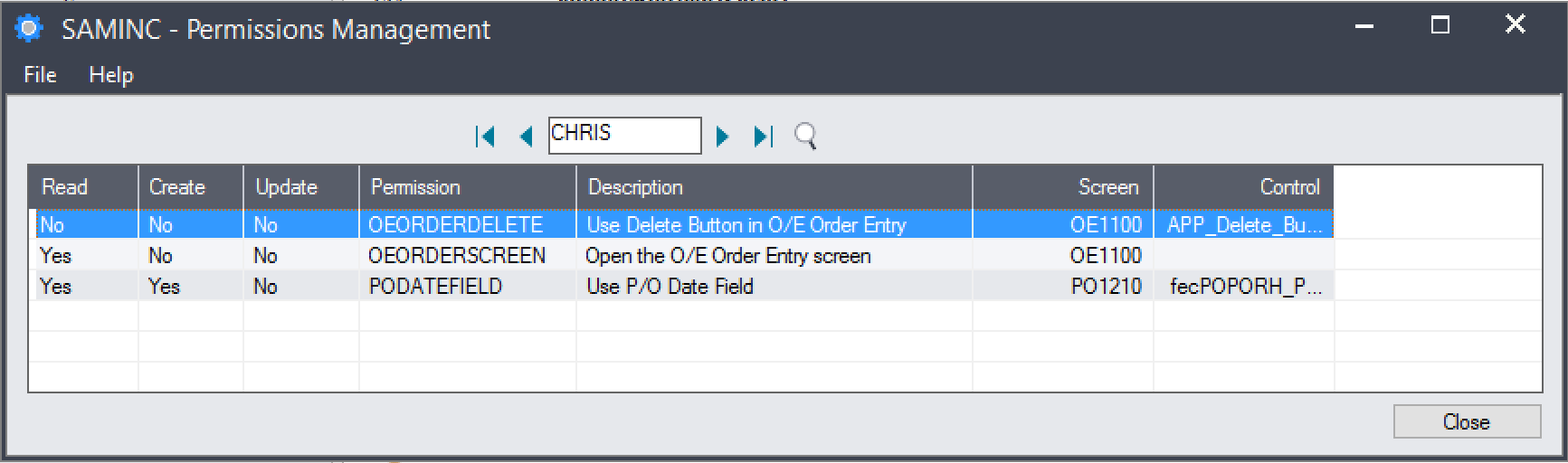Open the Help menu
The height and width of the screenshot is (463, 1568).
point(111,75)
